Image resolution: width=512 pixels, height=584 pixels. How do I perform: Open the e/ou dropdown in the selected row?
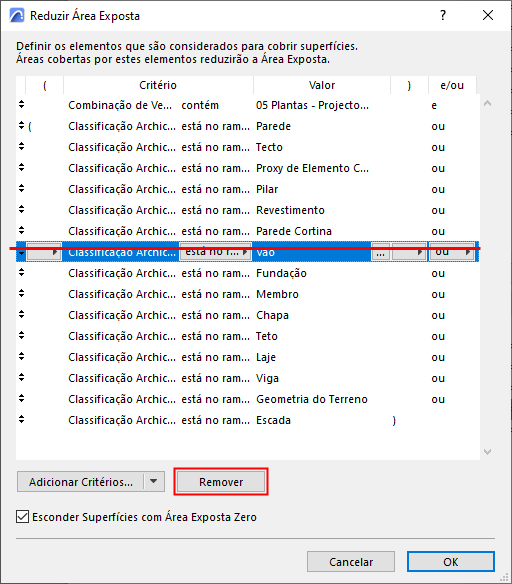452,252
